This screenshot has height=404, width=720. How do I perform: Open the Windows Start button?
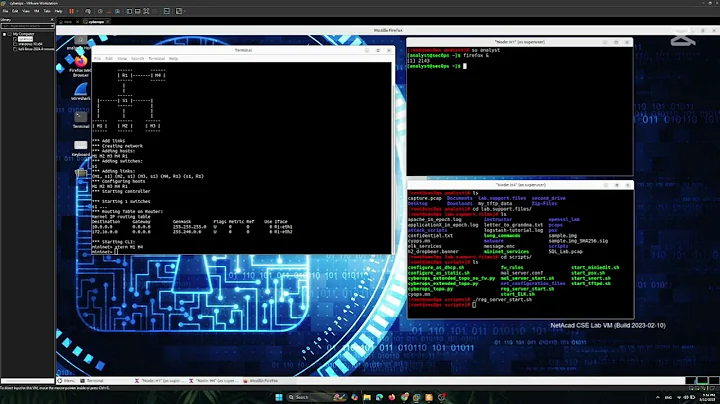pyautogui.click(x=279, y=397)
